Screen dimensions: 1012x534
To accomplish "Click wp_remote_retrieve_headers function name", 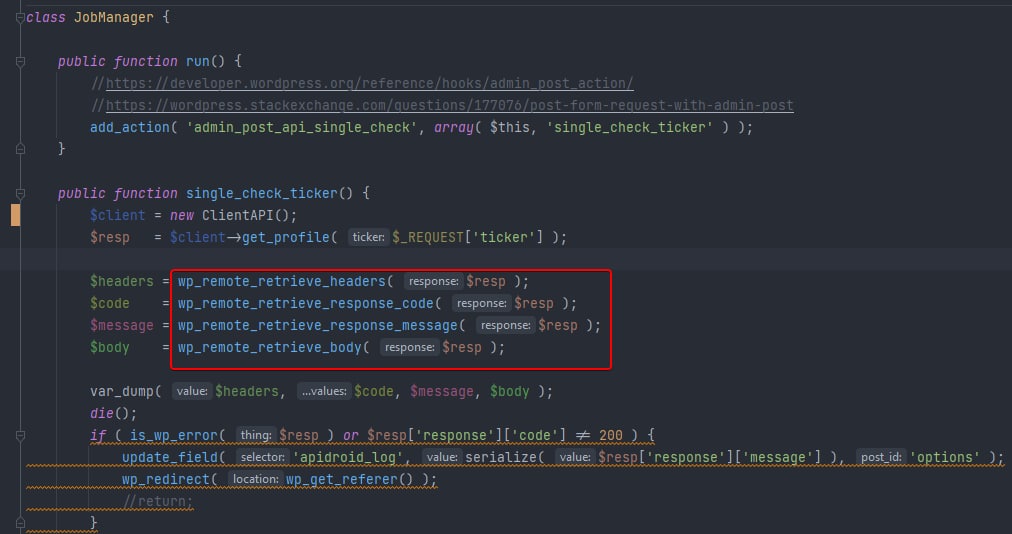I will tap(281, 281).
